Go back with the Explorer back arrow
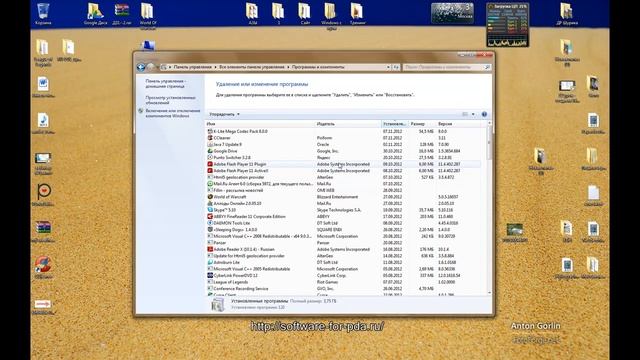640x360 pixels. [141, 67]
